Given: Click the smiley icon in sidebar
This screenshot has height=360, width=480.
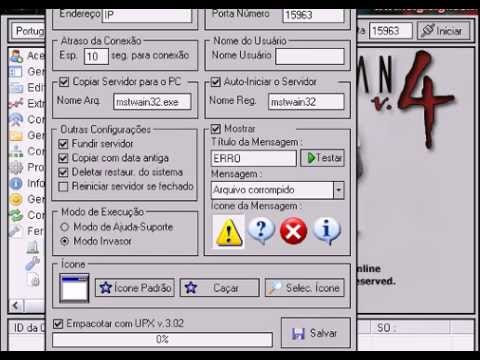Looking at the screenshot, I should [16, 199].
